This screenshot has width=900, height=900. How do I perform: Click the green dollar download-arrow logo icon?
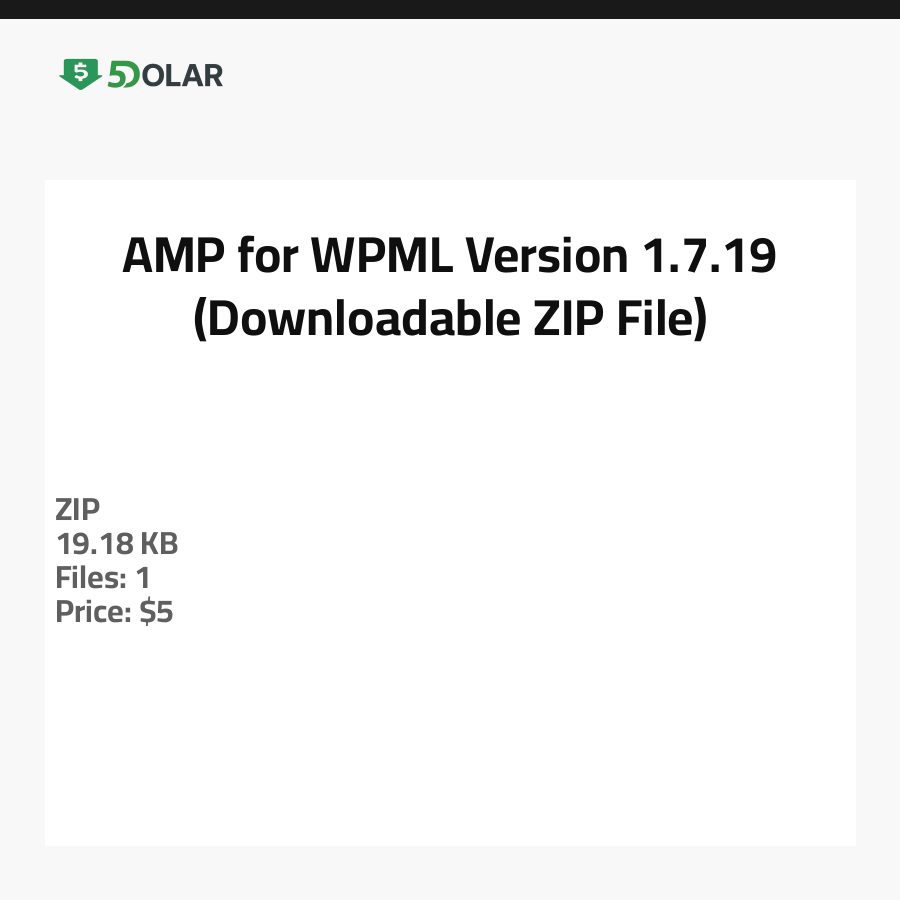80,74
